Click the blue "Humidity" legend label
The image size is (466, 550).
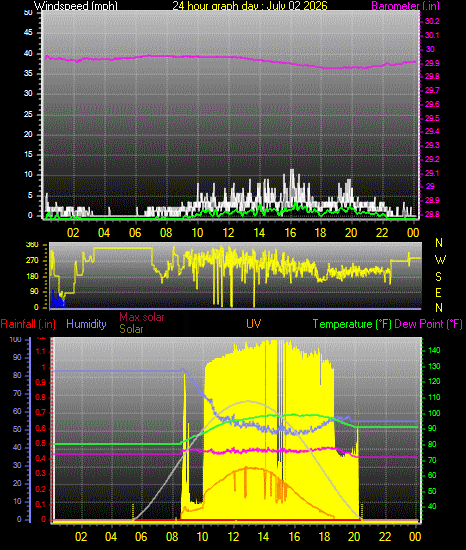pos(86,323)
